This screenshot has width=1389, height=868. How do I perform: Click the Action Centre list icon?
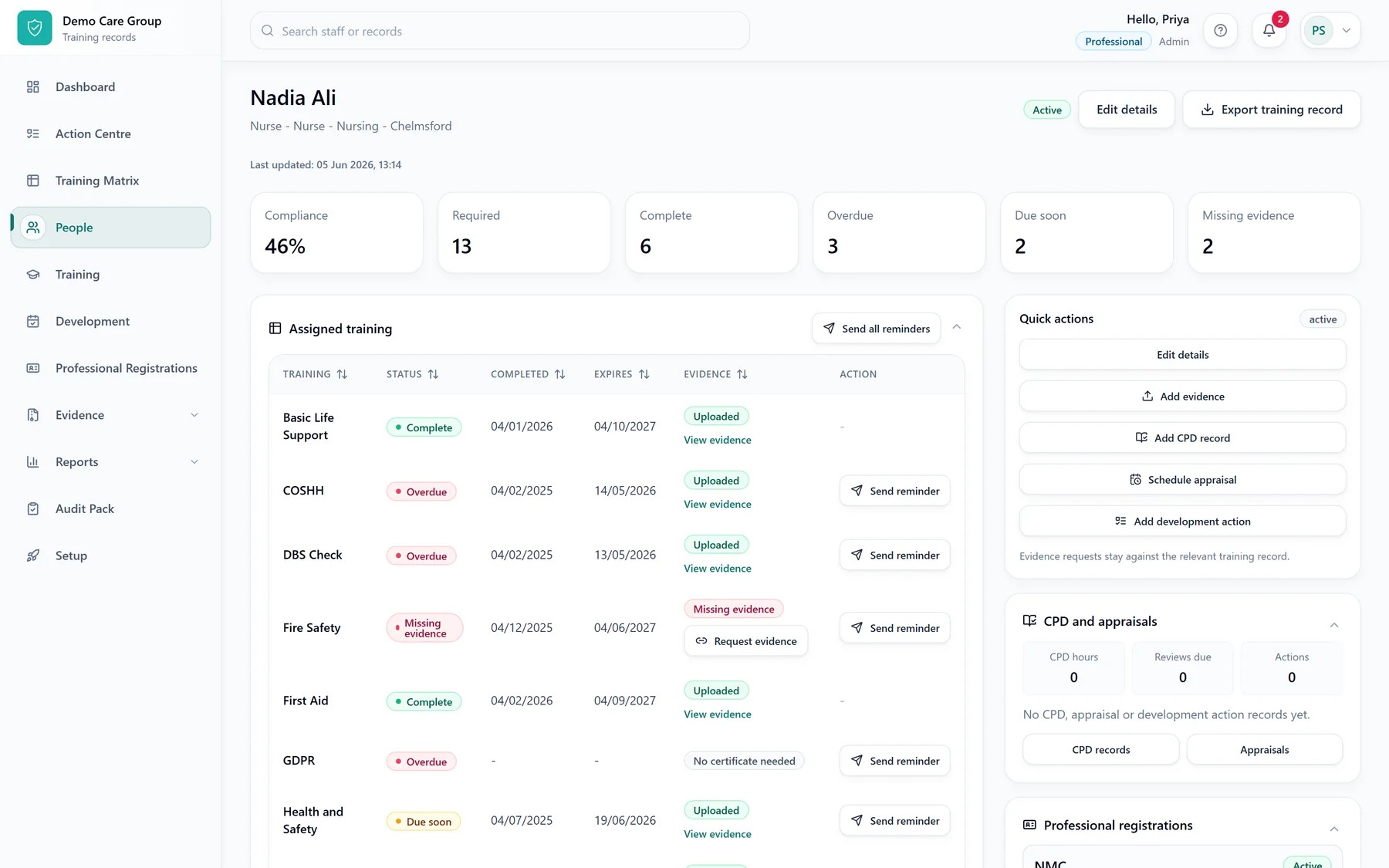click(x=33, y=133)
